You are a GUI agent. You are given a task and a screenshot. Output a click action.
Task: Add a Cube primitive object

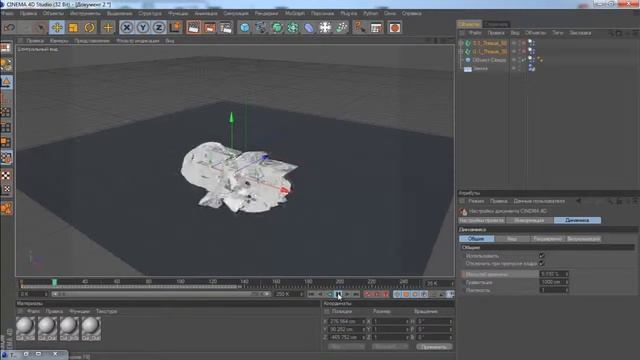pos(244,27)
